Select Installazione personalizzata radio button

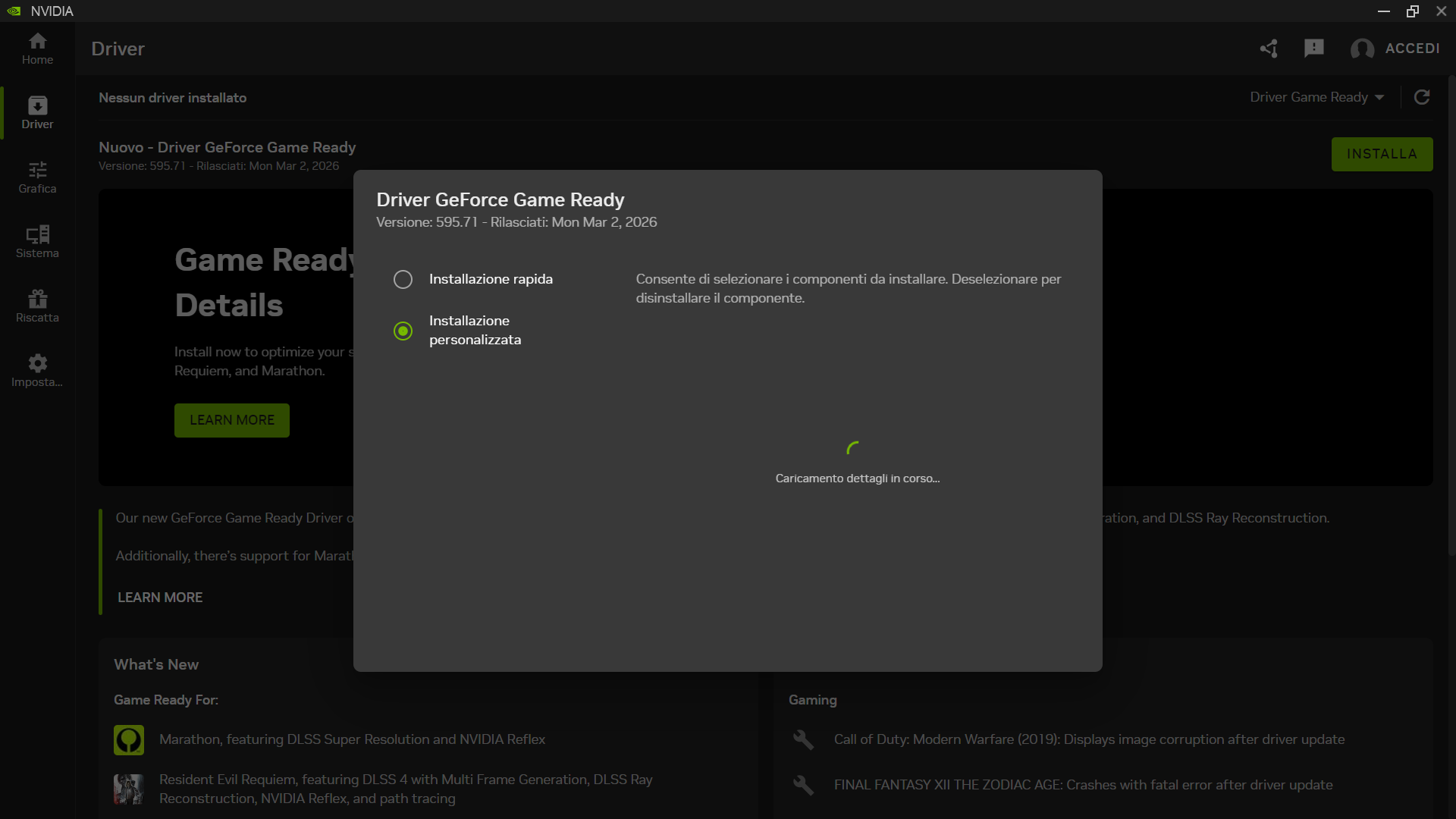[403, 331]
